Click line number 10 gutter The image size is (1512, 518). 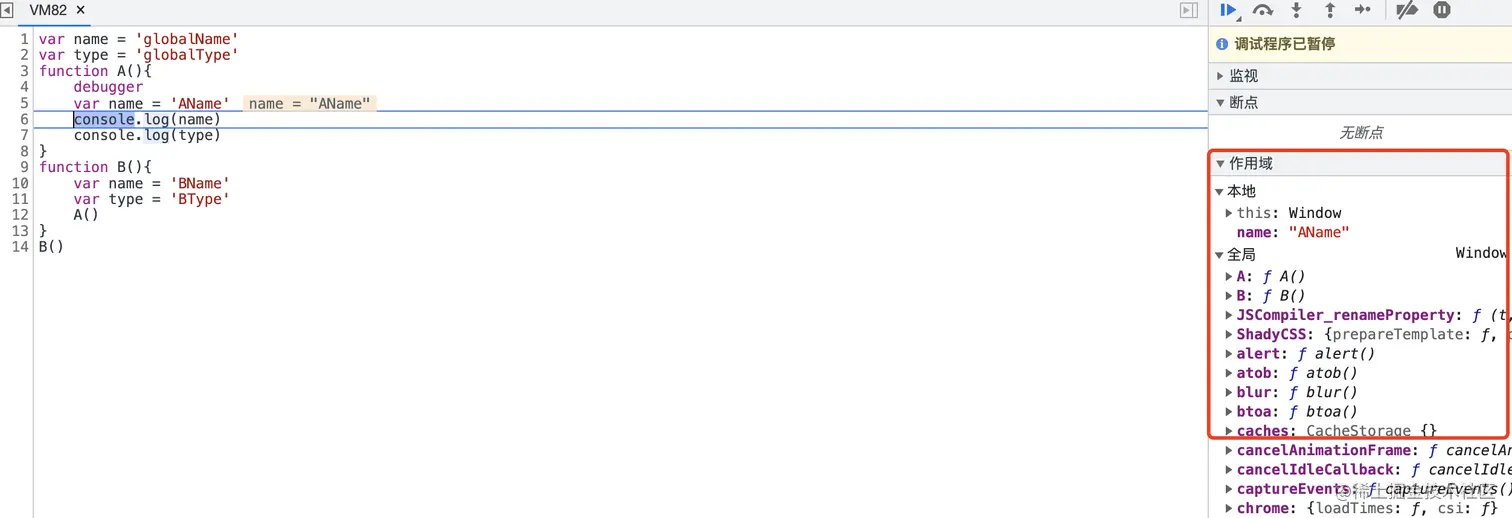pyautogui.click(x=20, y=183)
